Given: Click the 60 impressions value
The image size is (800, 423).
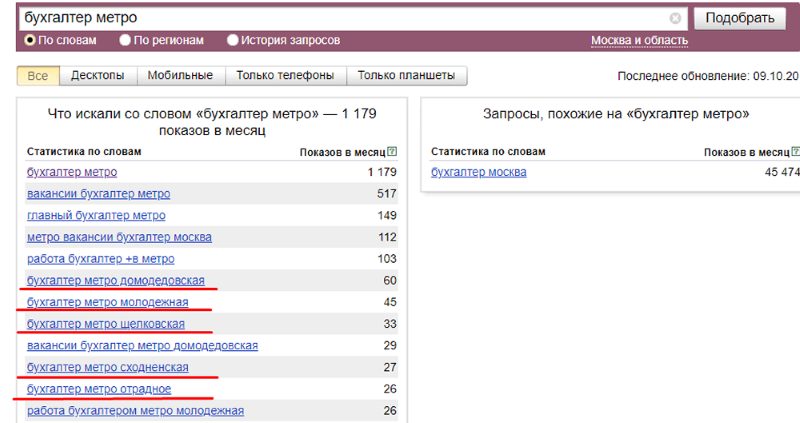Looking at the screenshot, I should pyautogui.click(x=390, y=281).
